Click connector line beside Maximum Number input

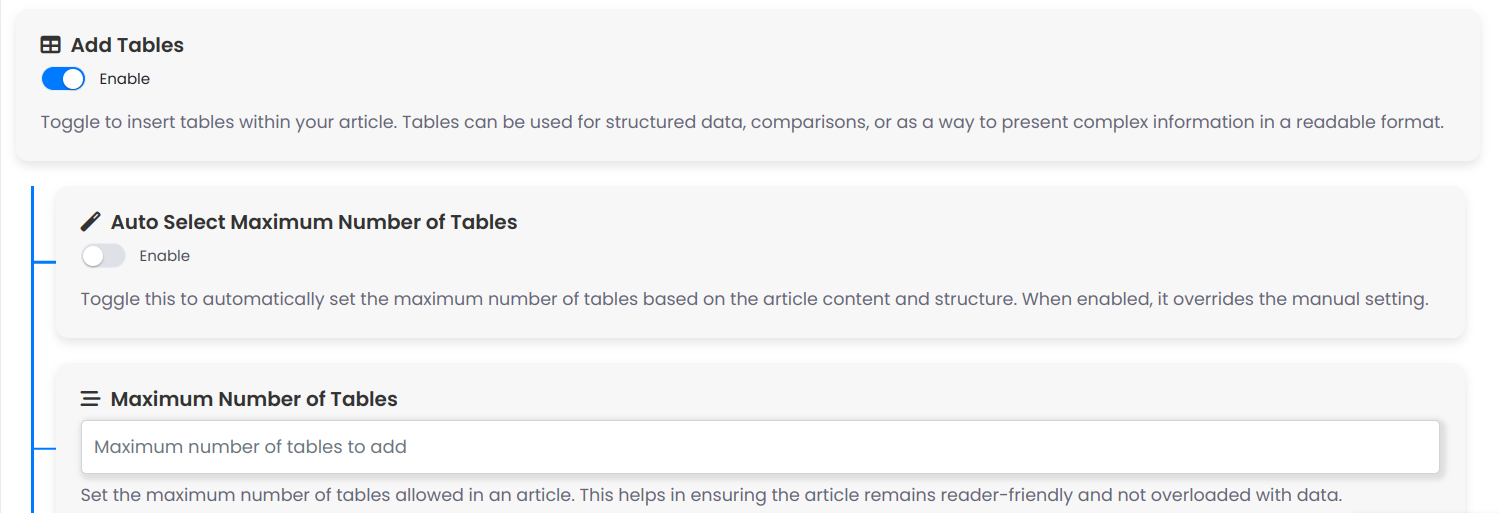pos(45,450)
